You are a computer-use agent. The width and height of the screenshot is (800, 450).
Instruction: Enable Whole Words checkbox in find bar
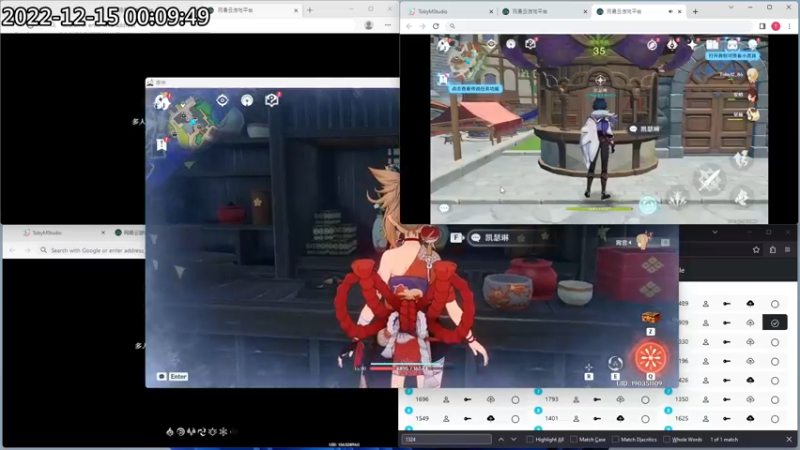coord(666,439)
